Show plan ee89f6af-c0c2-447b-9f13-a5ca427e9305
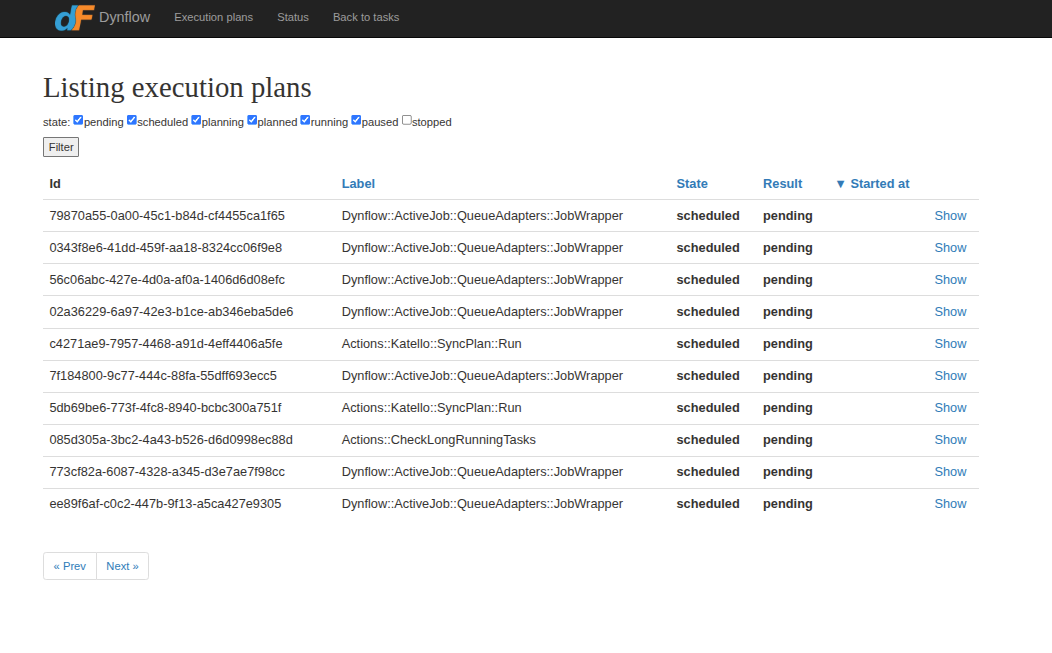 point(950,504)
